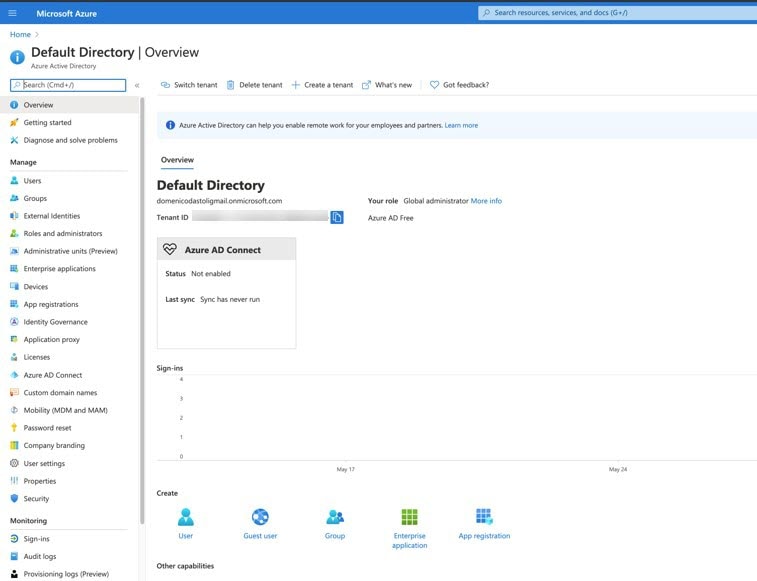Collapse the left navigation pane

(x=137, y=85)
